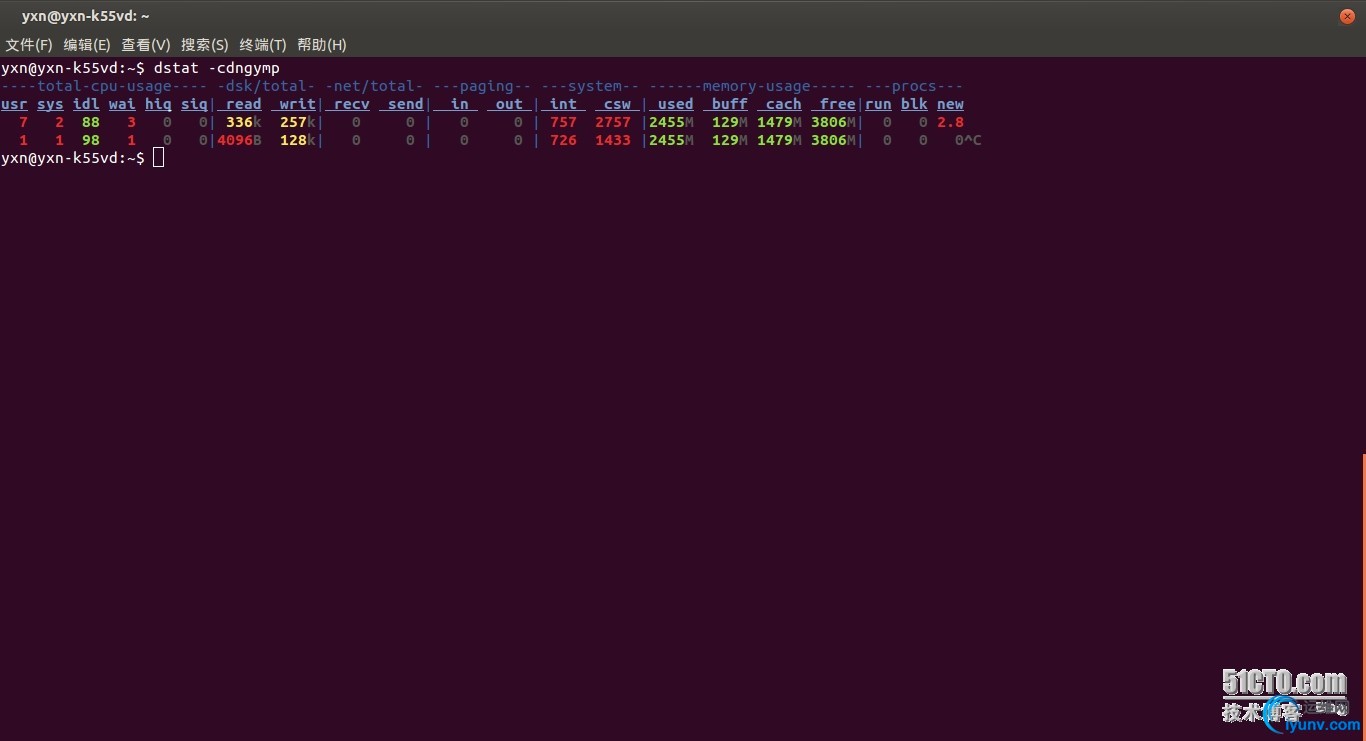The width and height of the screenshot is (1366, 741).
Task: Click the paging group header
Action: coord(482,86)
